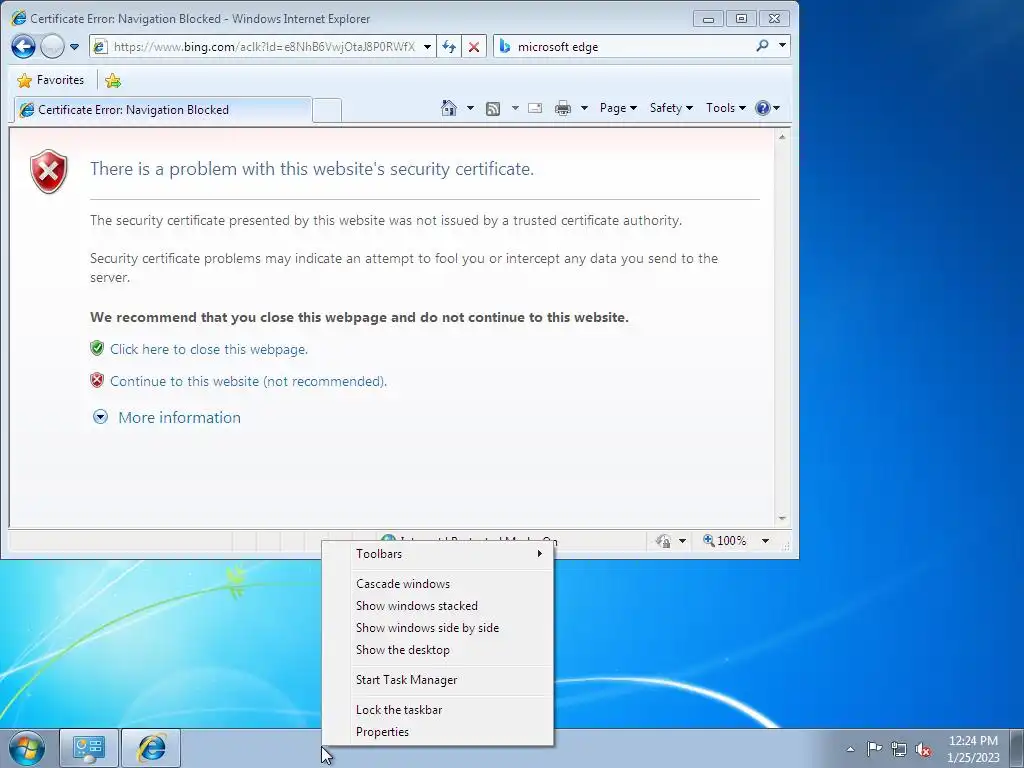Screen dimensions: 1024x768
Task: Open the 100% zoom level button
Action: tap(725, 541)
